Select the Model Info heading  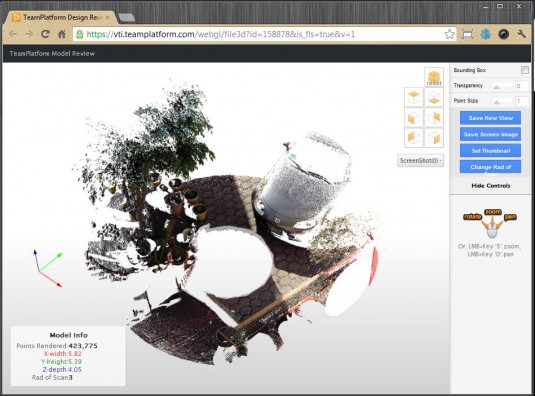[x=69, y=335]
